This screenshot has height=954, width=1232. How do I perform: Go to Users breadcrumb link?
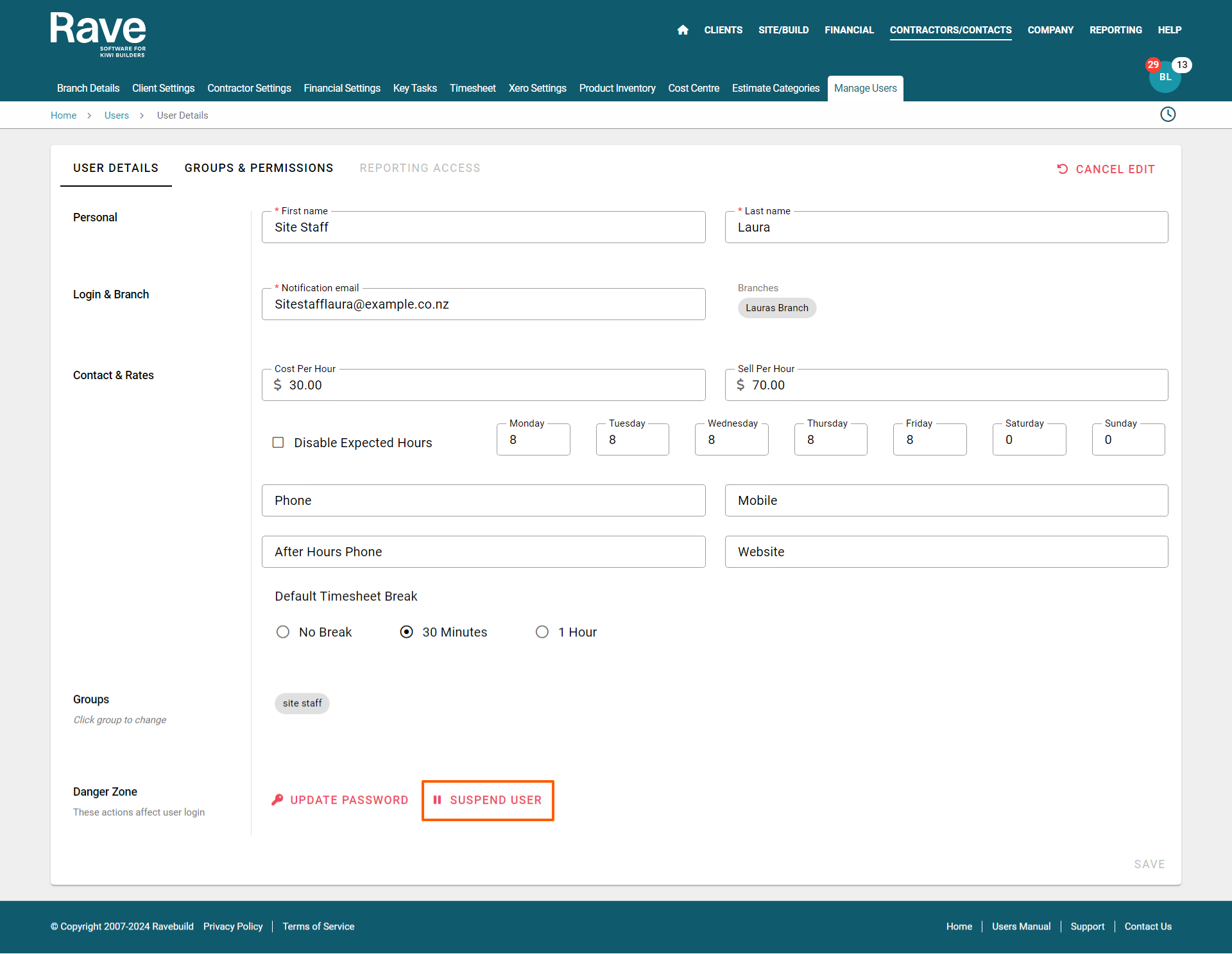click(x=116, y=115)
